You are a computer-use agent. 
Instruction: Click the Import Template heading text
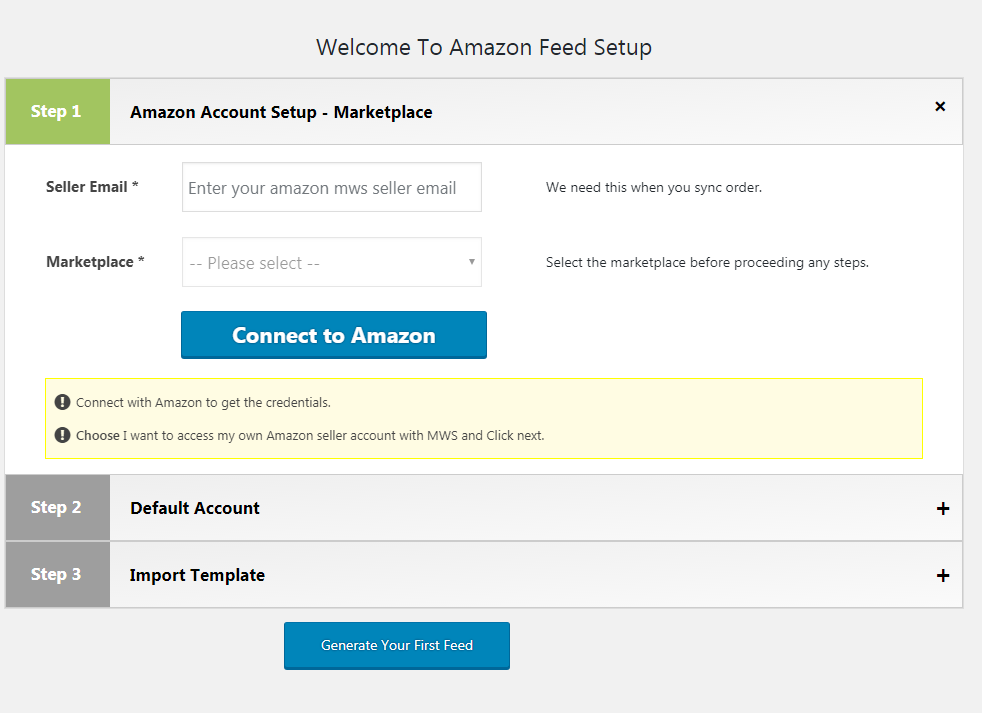(x=197, y=575)
